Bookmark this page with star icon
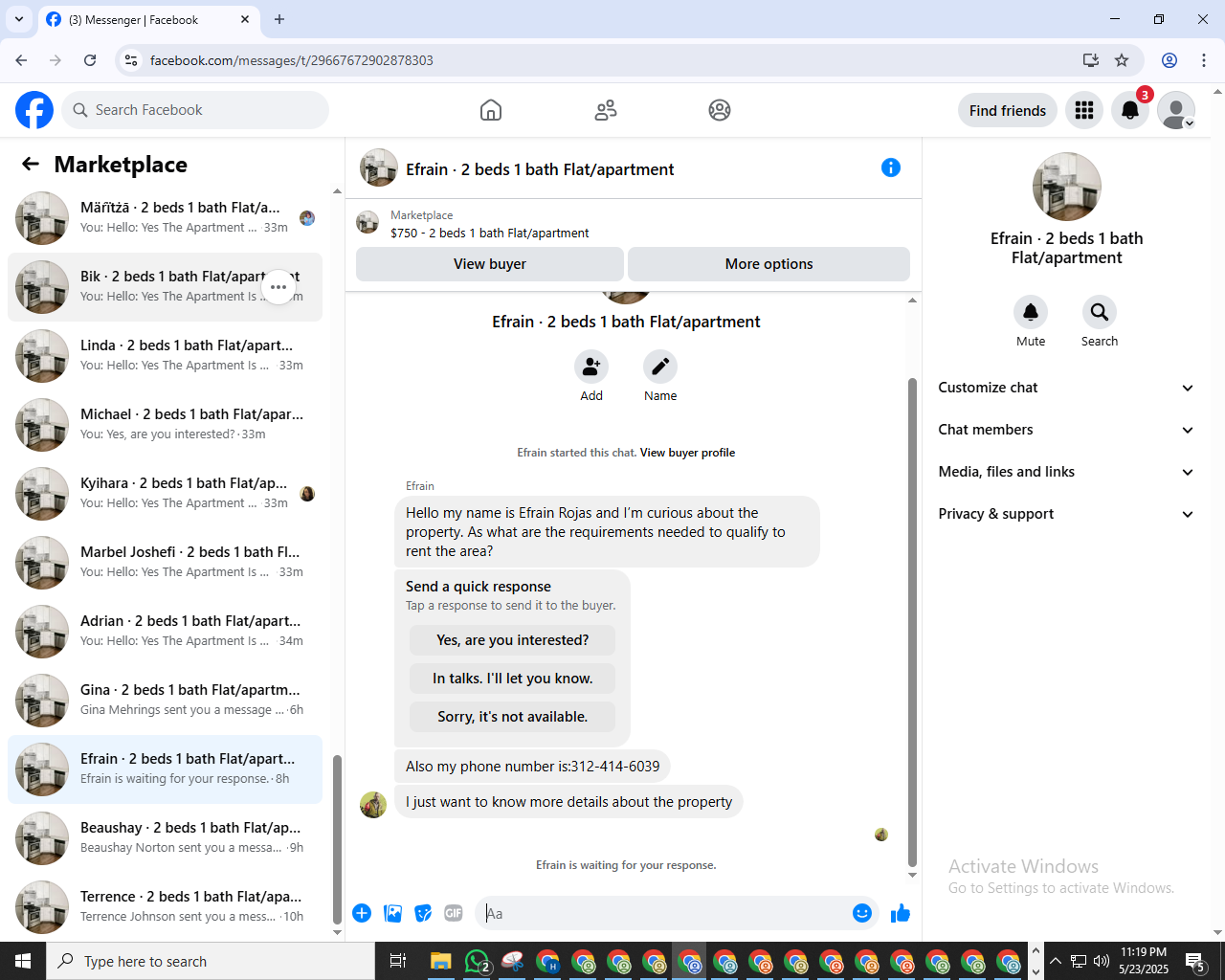Image resolution: width=1225 pixels, height=980 pixels. [x=1122, y=60]
